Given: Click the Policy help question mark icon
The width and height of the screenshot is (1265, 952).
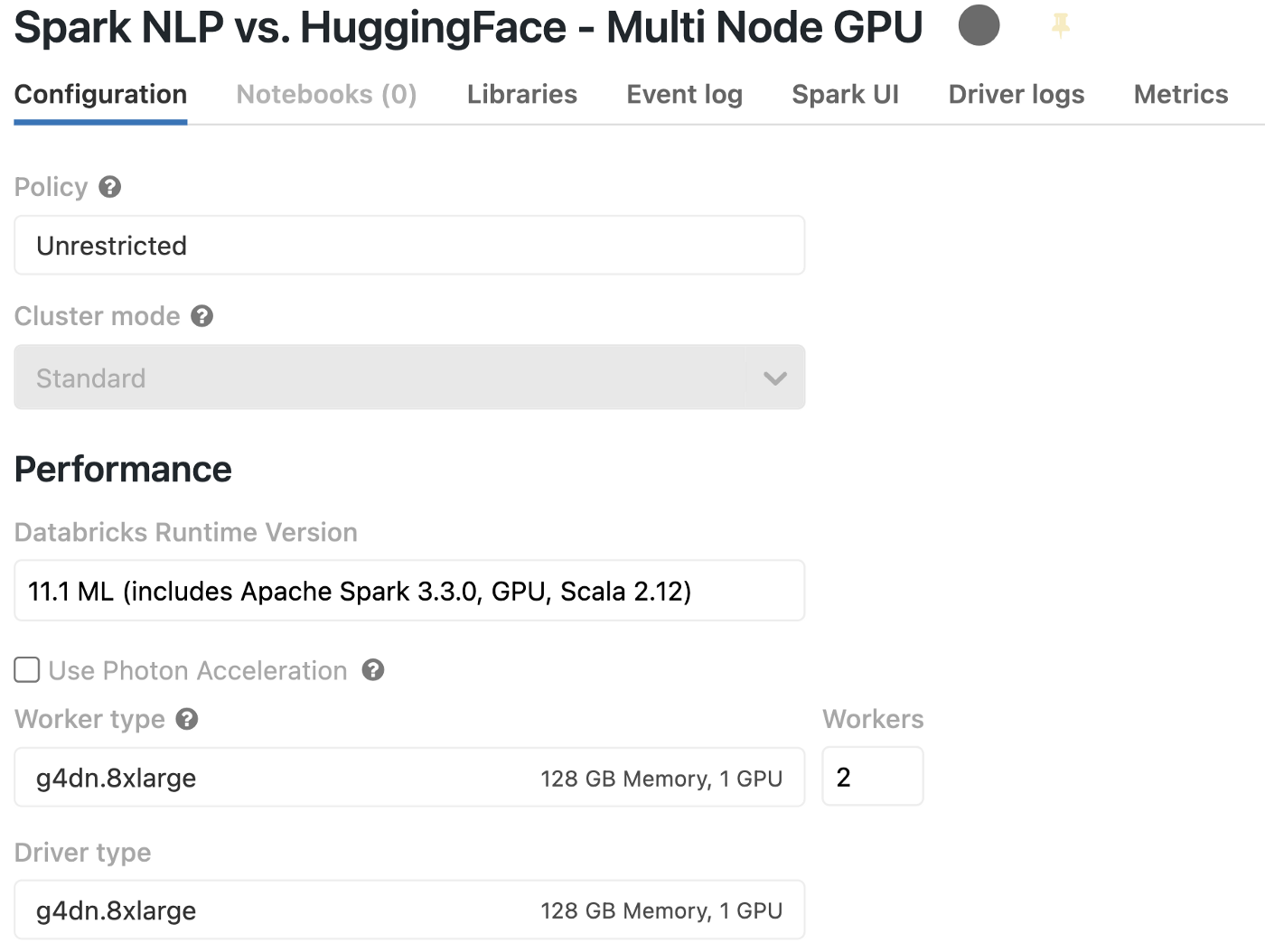Looking at the screenshot, I should tap(110, 187).
